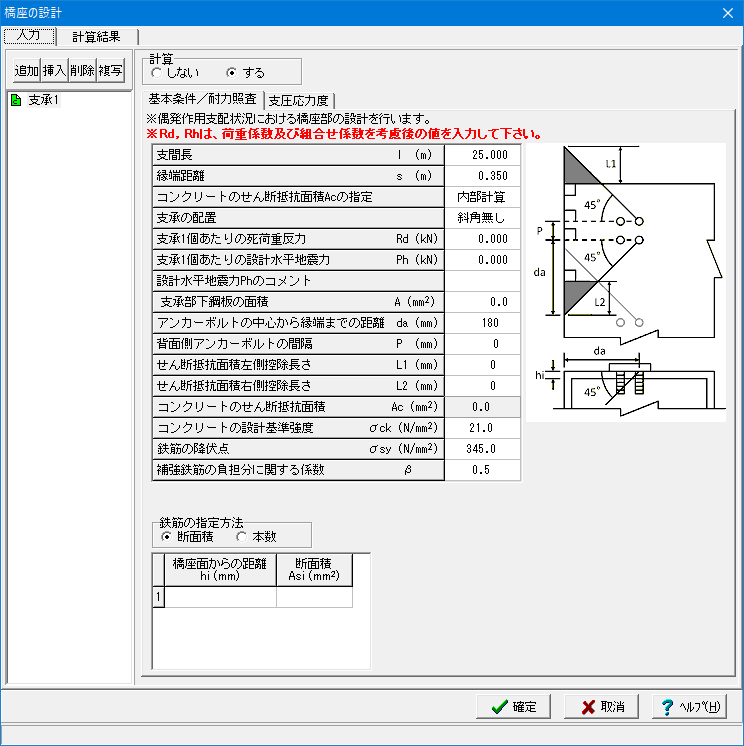The height and width of the screenshot is (746, 744).
Task: Click the 設計水平地震力Phのコメント input cell
Action: point(482,281)
